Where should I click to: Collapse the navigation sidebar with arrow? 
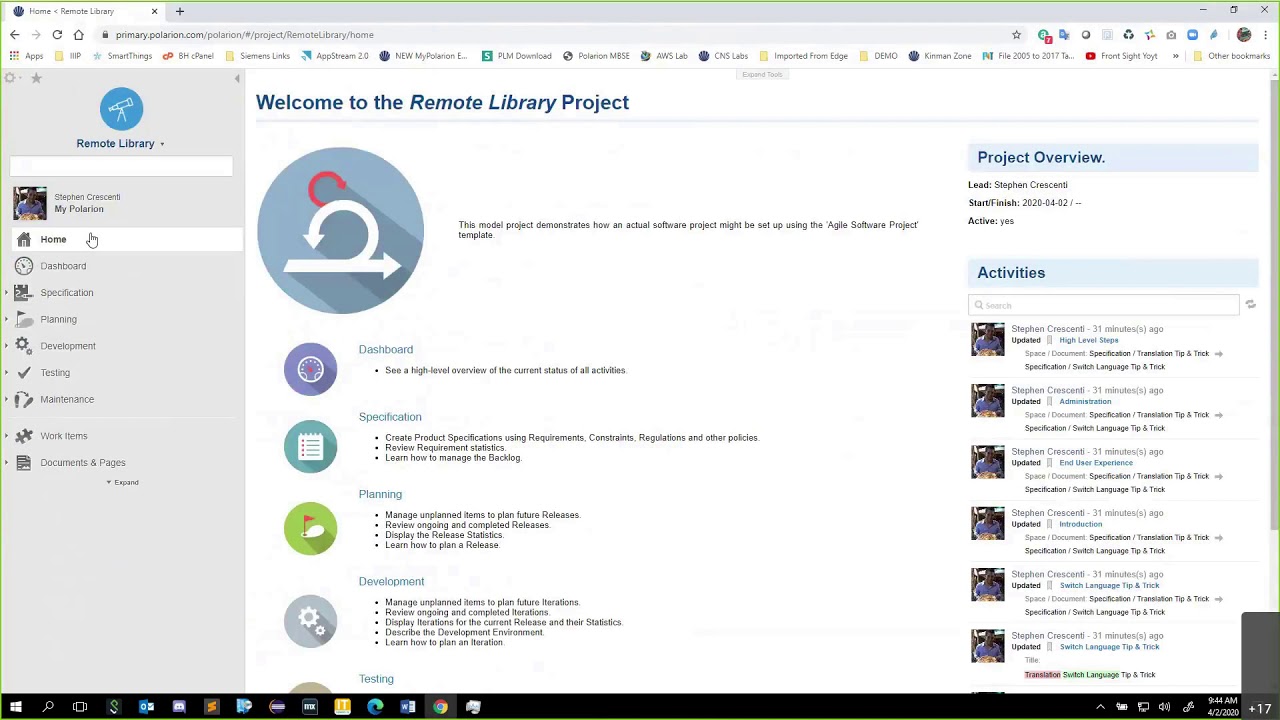237,78
